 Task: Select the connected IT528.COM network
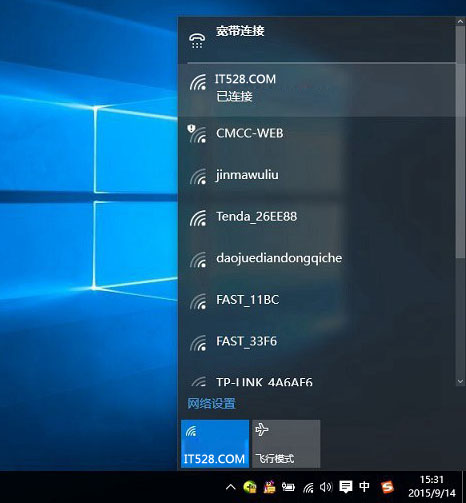(x=317, y=89)
